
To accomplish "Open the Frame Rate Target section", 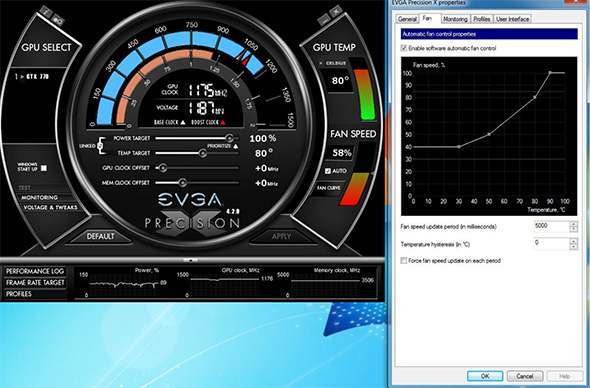I will [x=35, y=283].
